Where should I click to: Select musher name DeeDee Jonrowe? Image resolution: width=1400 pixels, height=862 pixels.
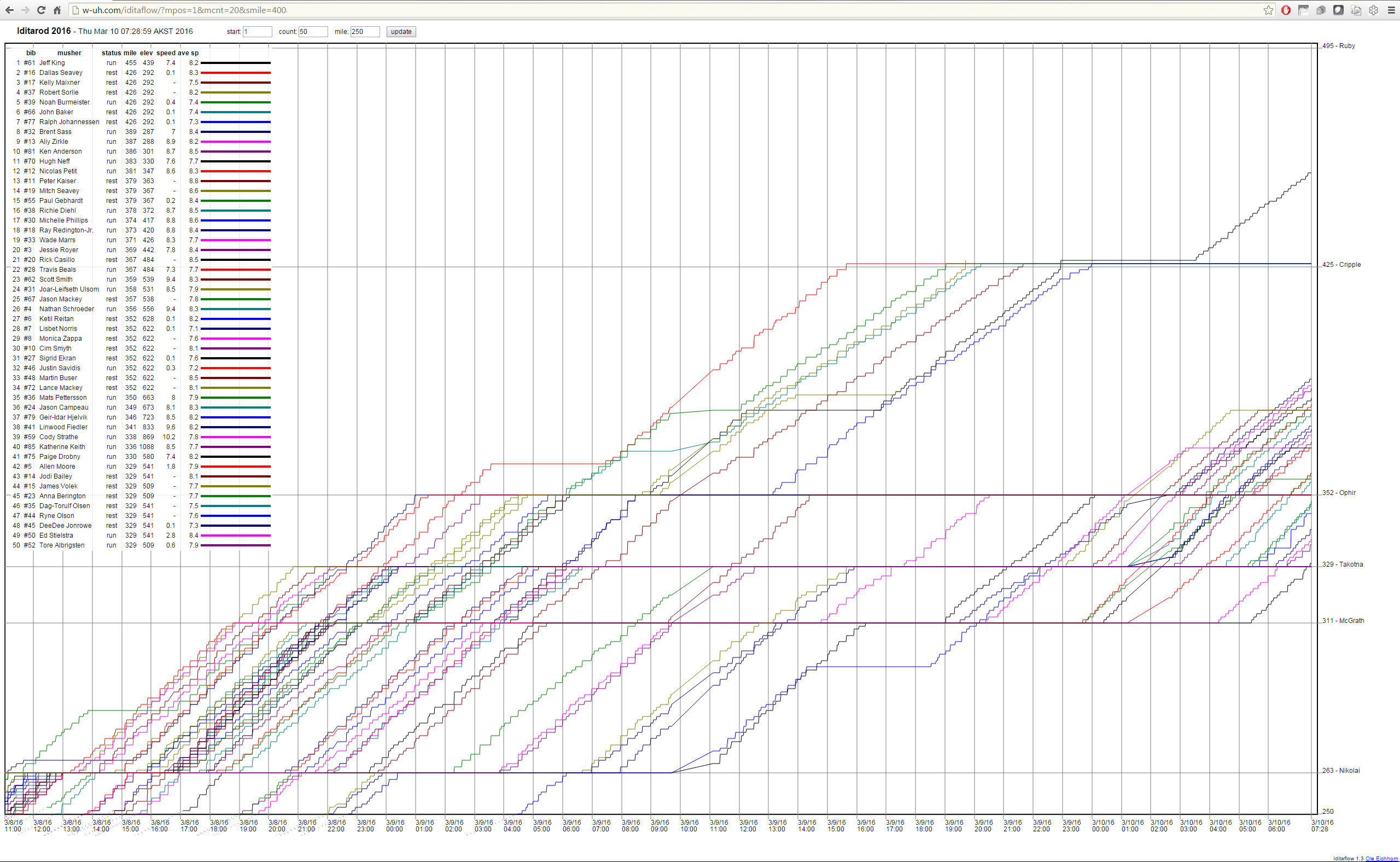pos(66,526)
